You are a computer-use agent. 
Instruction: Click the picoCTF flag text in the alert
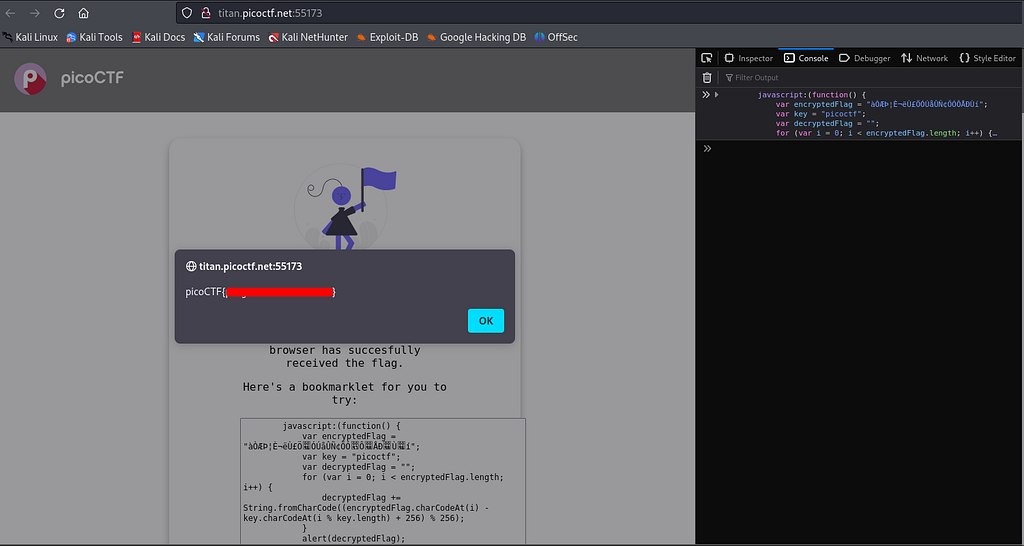(261, 292)
